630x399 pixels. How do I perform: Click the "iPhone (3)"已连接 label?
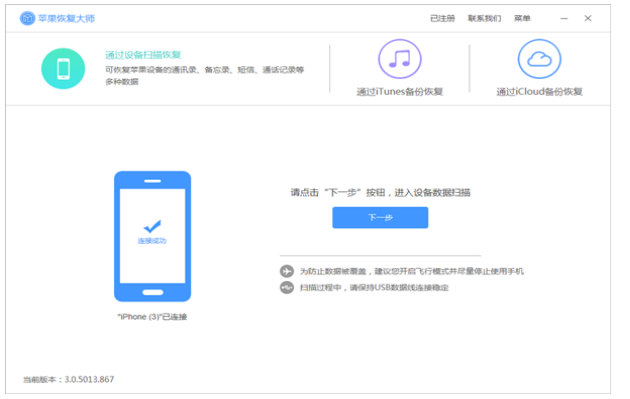pyautogui.click(x=152, y=317)
